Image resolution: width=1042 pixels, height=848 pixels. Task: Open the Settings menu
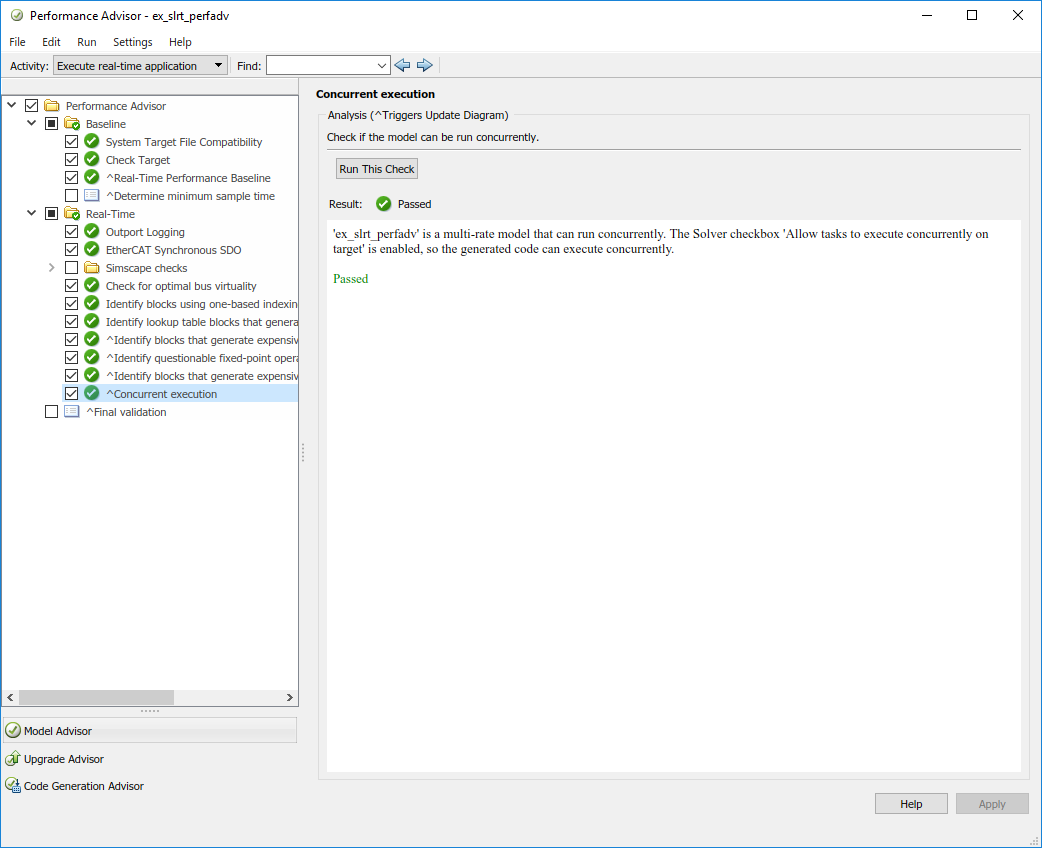click(132, 42)
